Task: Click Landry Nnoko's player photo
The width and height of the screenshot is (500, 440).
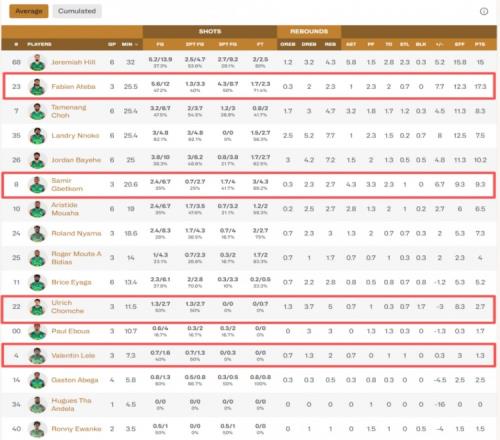Action: click(x=37, y=136)
